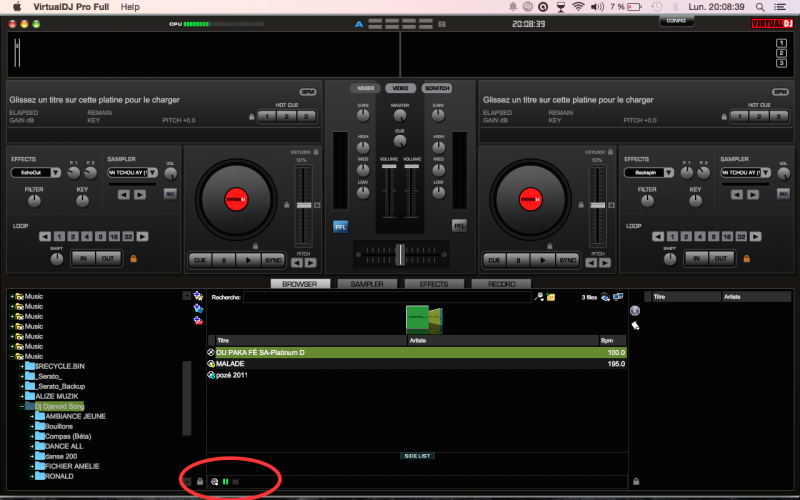Select the MALADE track in list
The image size is (800, 500).
pos(230,363)
